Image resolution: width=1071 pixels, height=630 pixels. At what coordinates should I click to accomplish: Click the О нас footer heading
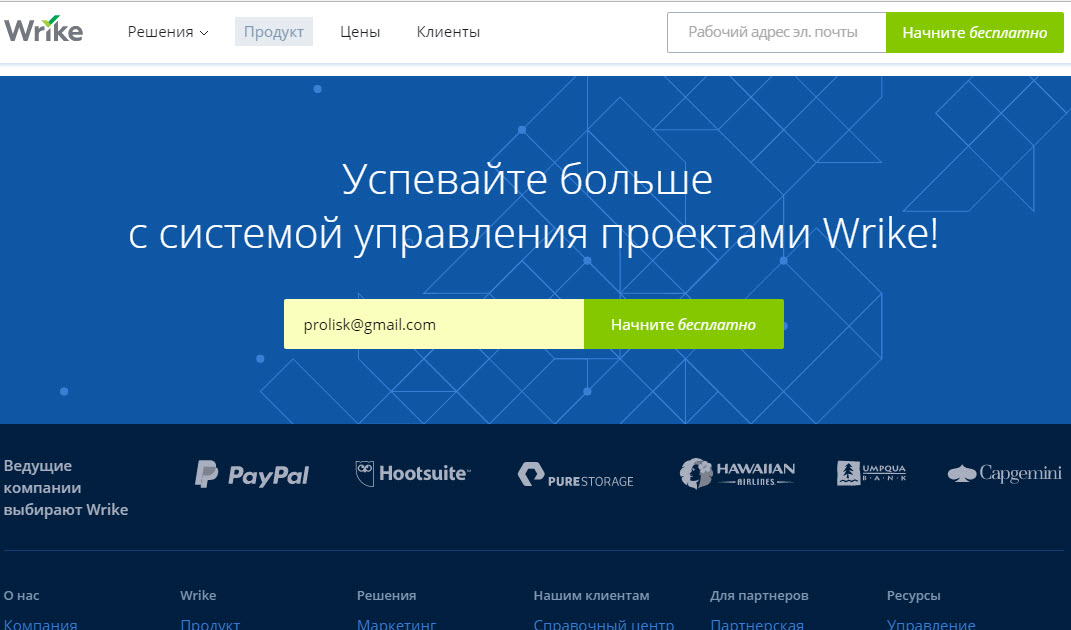tap(21, 595)
